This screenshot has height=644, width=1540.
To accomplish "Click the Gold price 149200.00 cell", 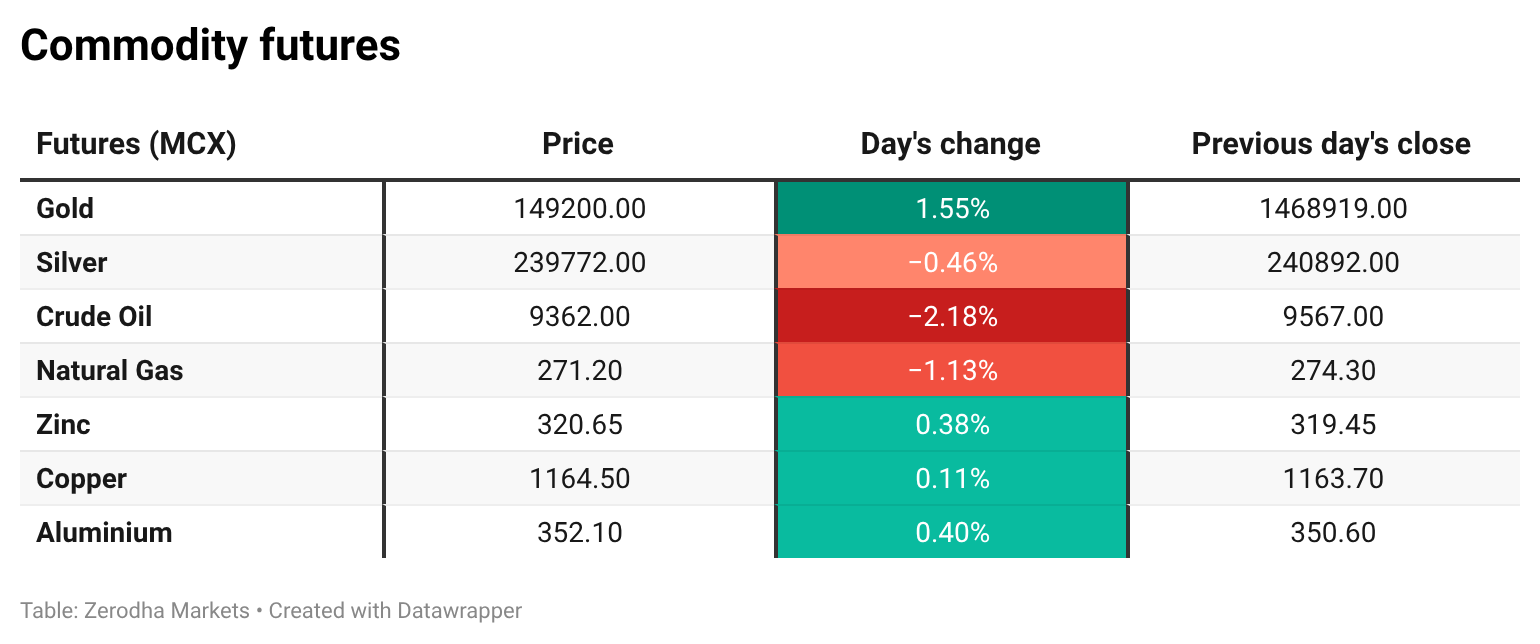I will [580, 208].
